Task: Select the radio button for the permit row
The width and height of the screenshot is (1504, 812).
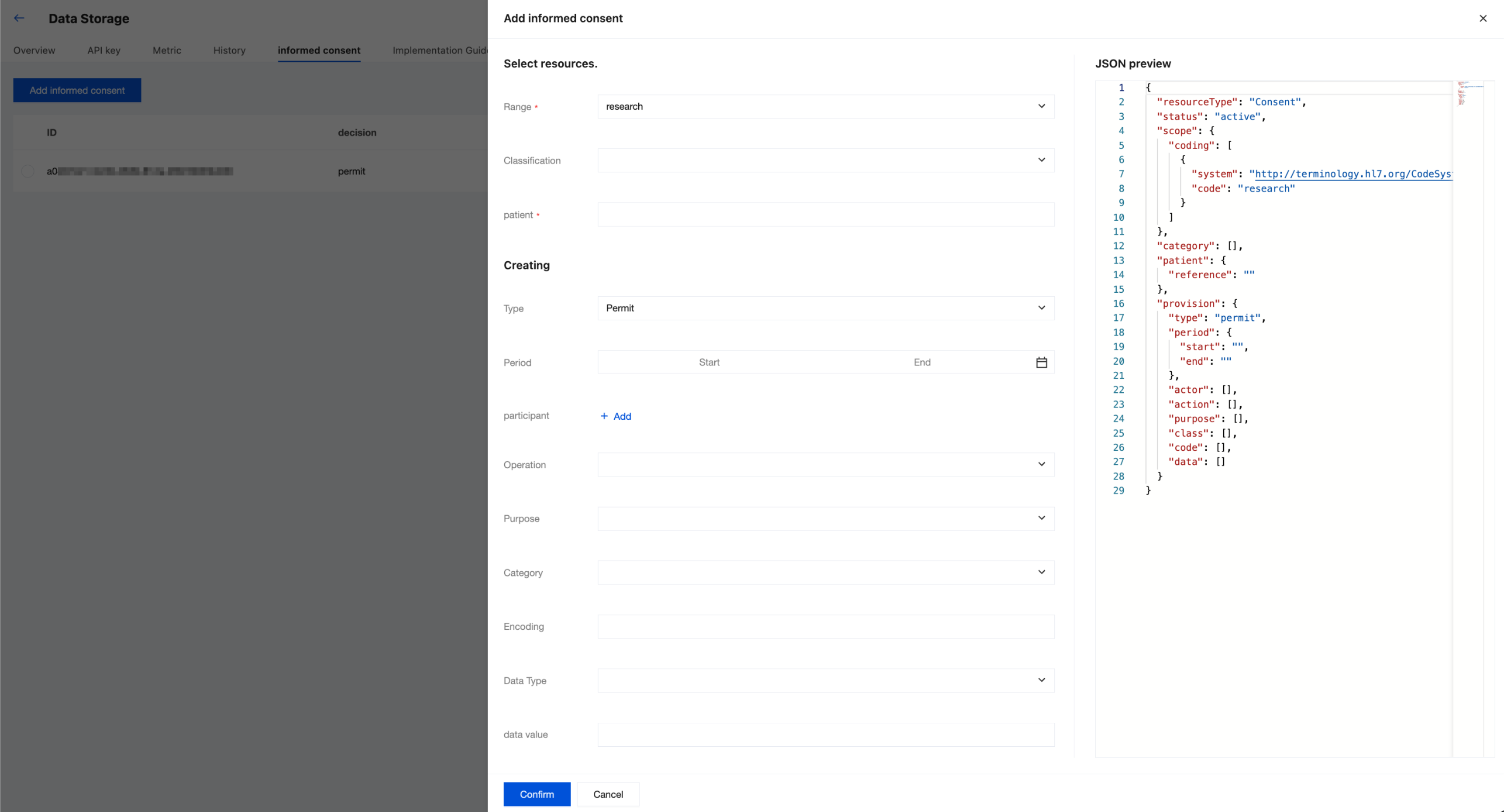Action: tap(28, 171)
